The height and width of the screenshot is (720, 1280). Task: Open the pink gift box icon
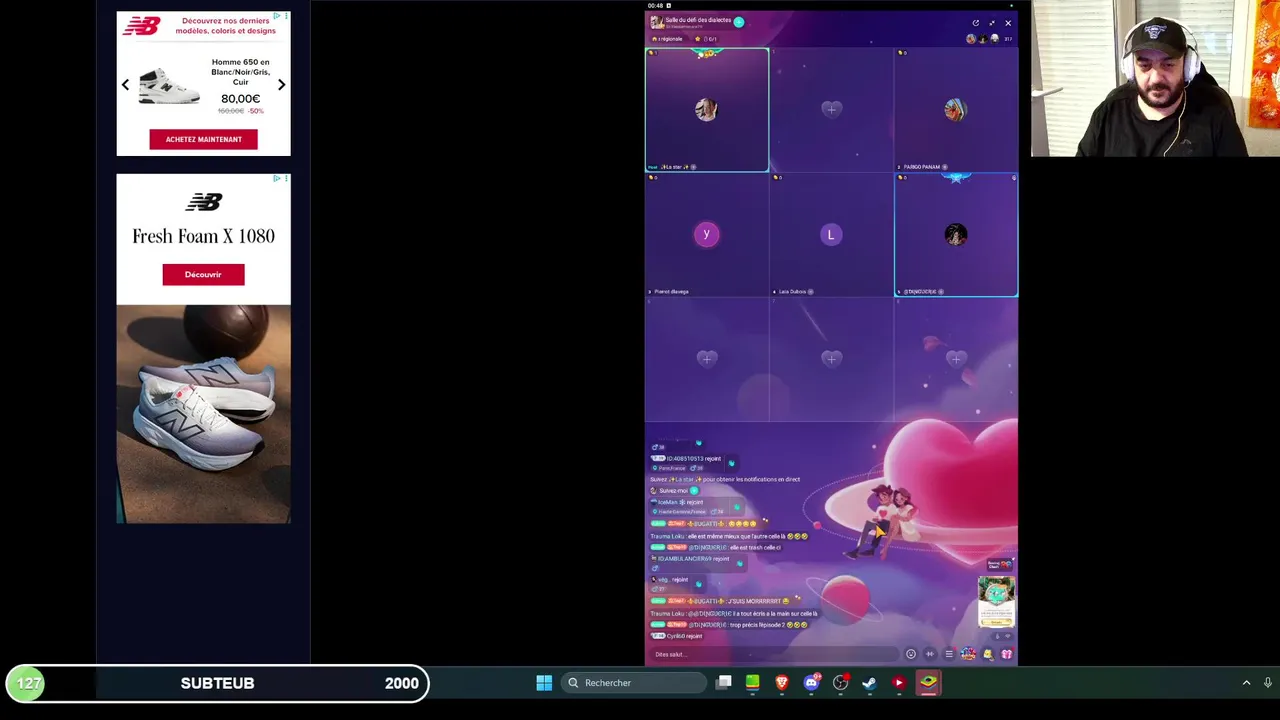point(1007,654)
